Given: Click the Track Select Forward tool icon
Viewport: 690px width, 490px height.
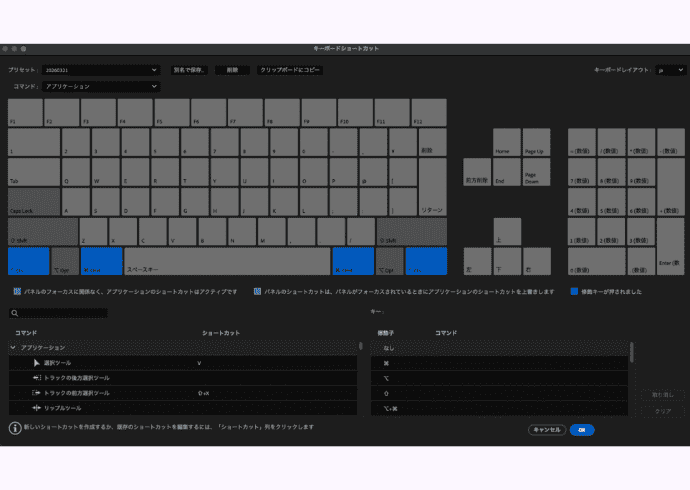Looking at the screenshot, I should [x=36, y=393].
